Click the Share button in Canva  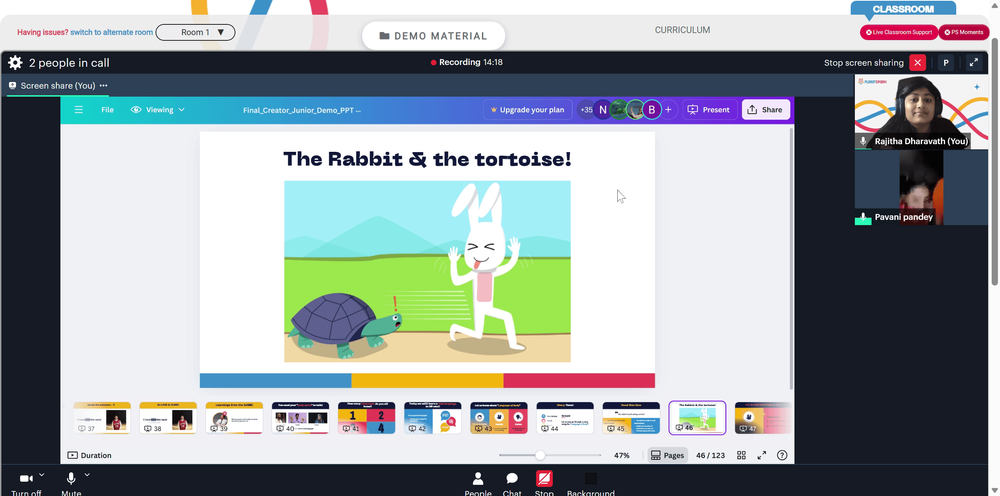(765, 110)
